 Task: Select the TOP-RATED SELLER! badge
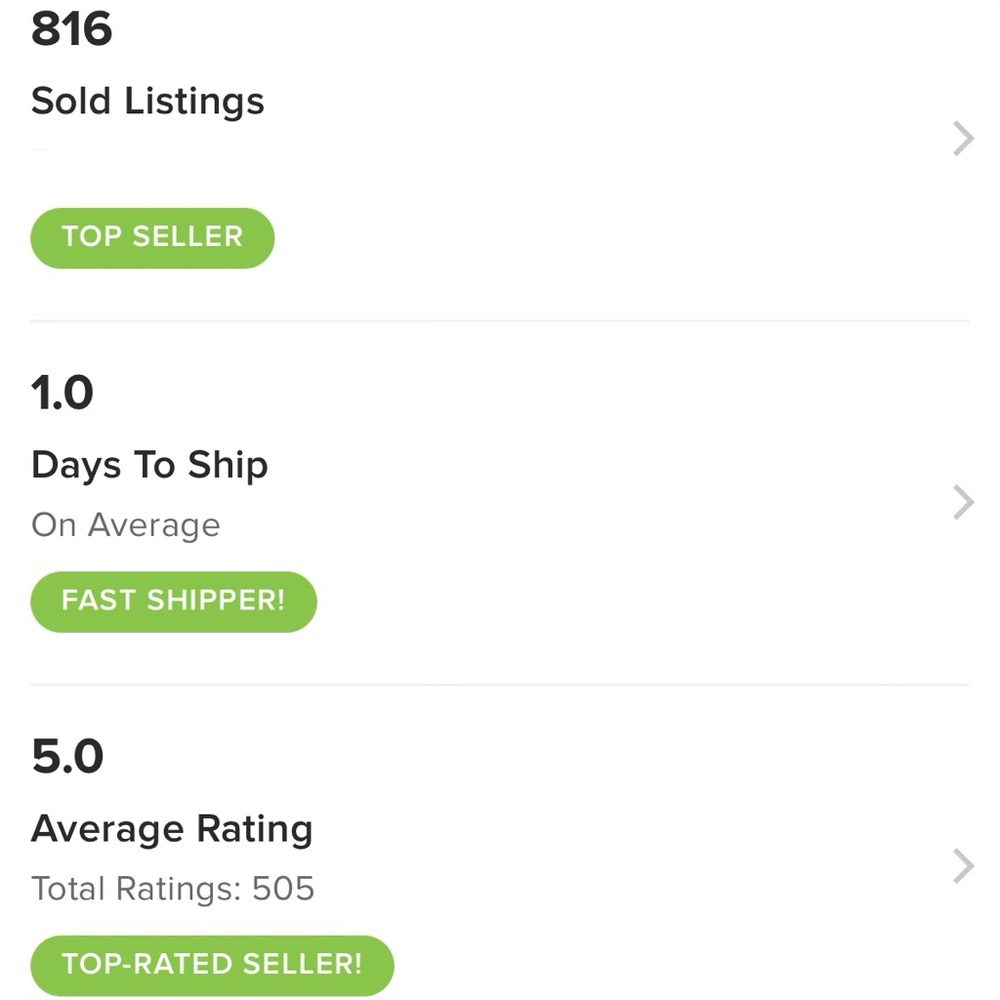pyautogui.click(x=212, y=964)
